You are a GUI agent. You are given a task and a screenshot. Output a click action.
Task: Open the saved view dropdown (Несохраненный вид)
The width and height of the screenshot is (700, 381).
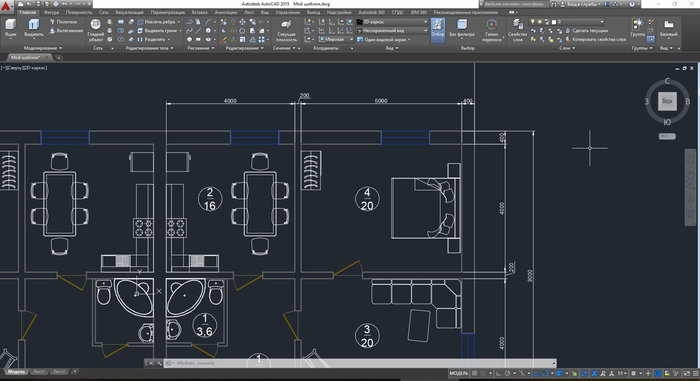392,30
